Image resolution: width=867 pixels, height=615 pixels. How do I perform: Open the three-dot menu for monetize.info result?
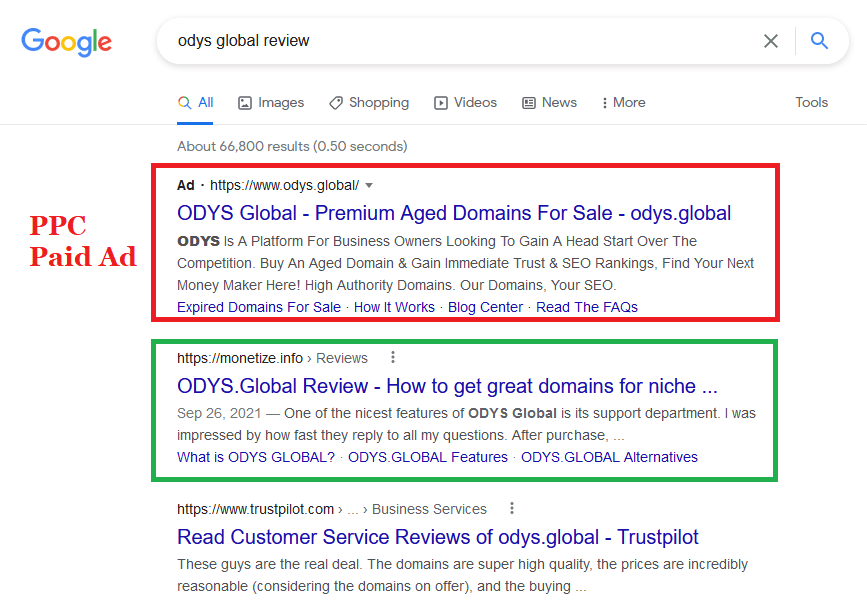coord(393,357)
